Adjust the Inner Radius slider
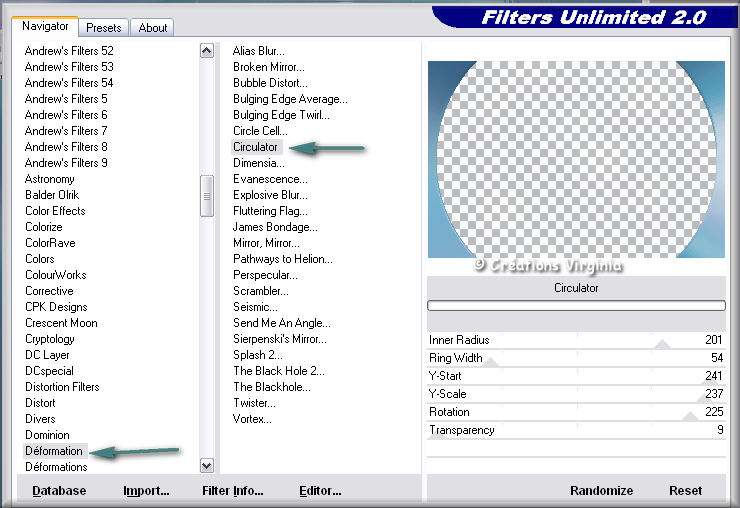740x508 pixels. tap(576, 340)
